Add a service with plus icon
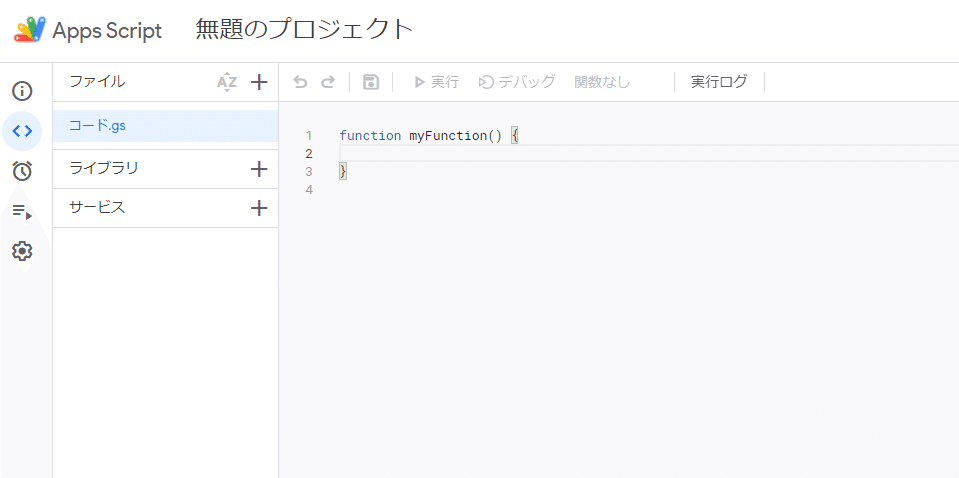 (x=259, y=208)
